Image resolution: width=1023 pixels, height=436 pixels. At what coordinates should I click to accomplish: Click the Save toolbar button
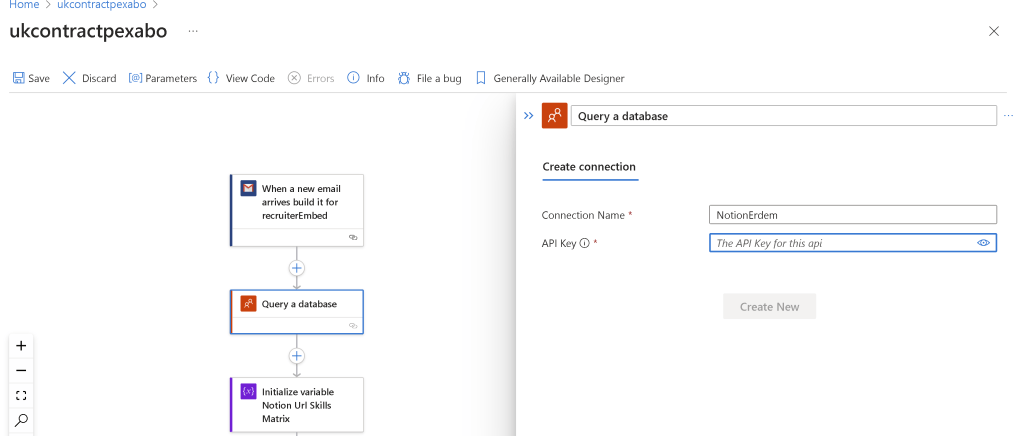[31, 78]
